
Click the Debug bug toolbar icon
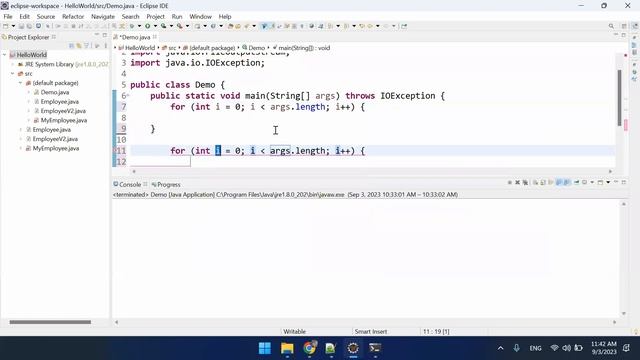132,26
